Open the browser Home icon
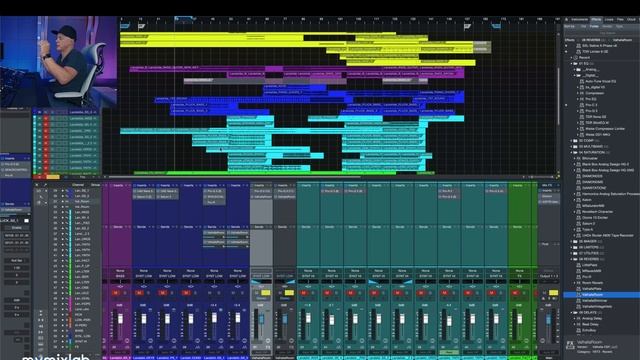This screenshot has width=640, height=360. 567,19
